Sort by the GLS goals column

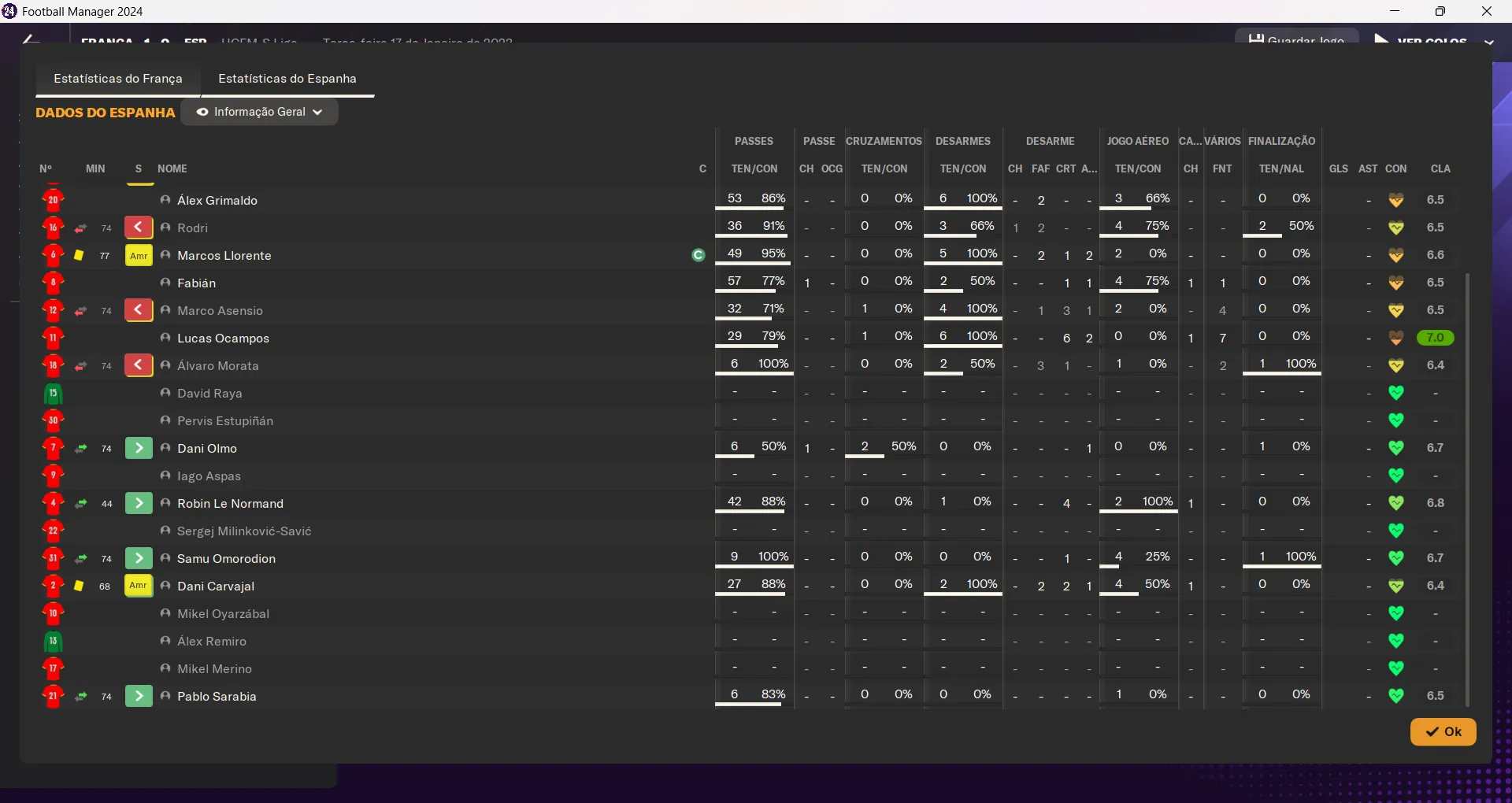[x=1338, y=168]
